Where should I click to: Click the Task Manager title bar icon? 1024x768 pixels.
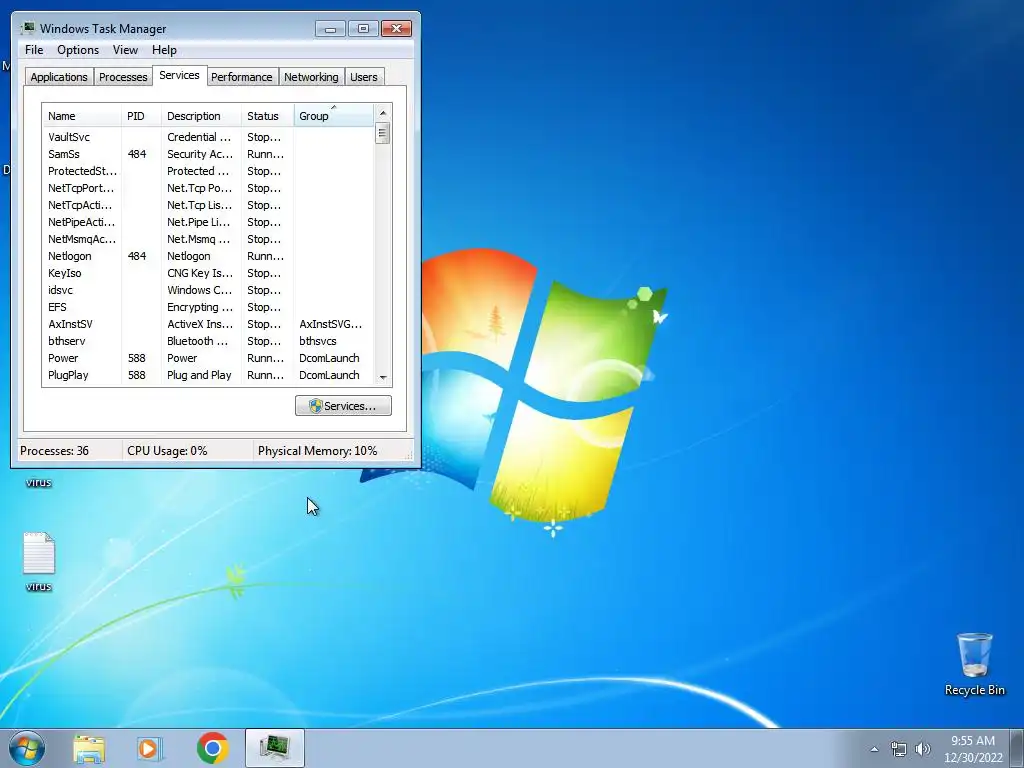[28, 28]
